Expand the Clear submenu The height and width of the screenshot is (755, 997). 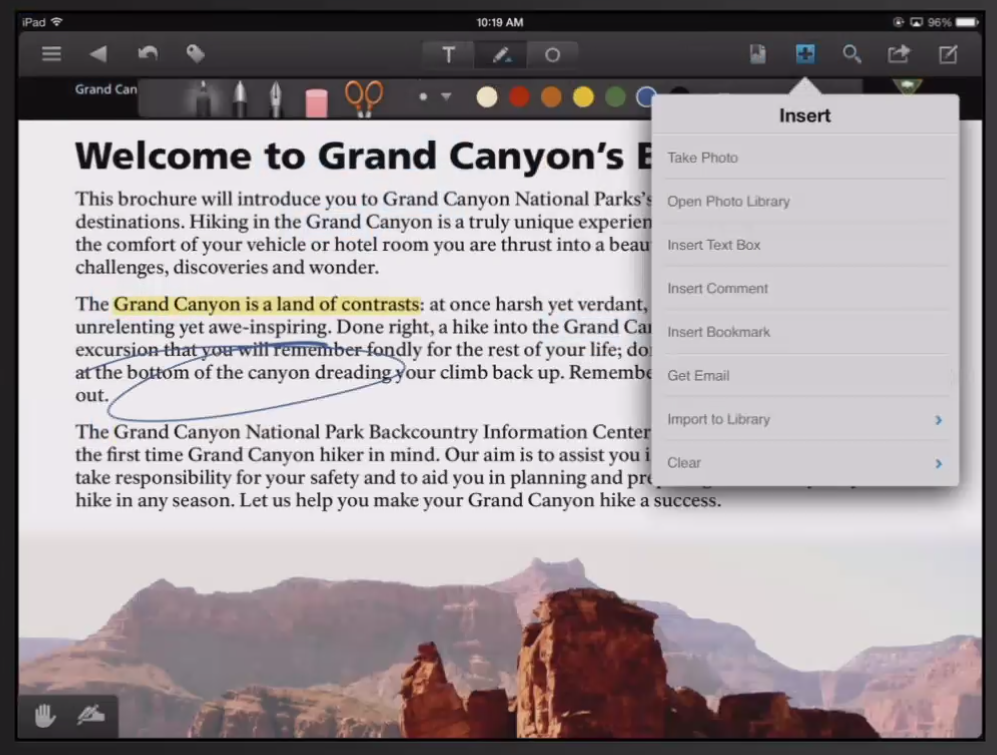click(805, 463)
